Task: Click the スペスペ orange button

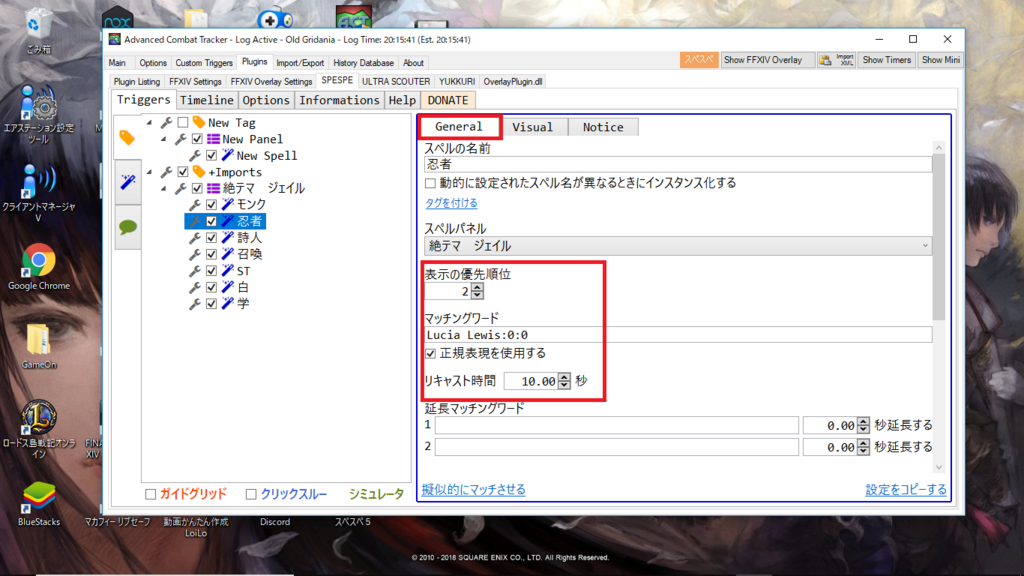Action: 698,59
